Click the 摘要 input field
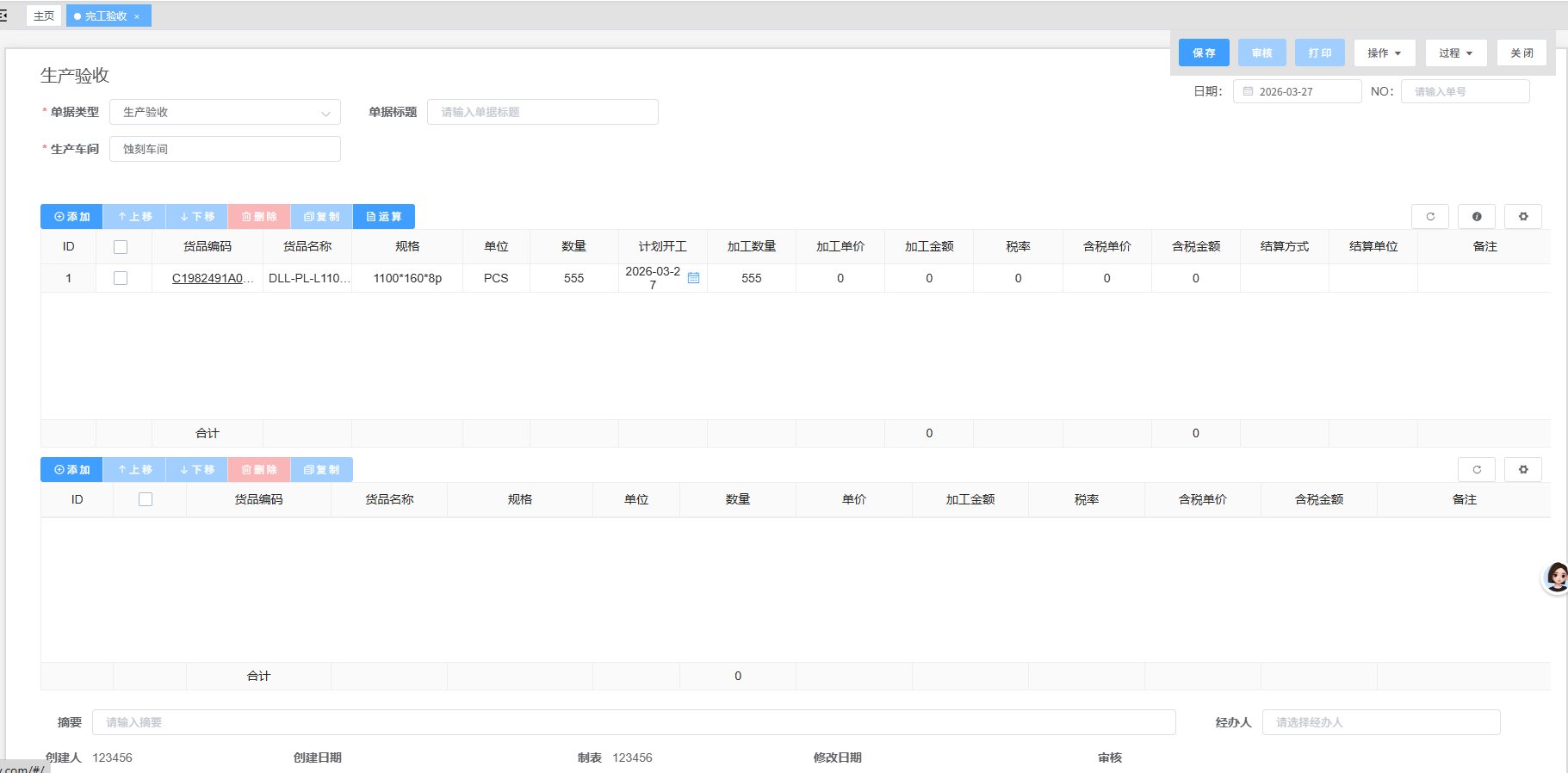The width and height of the screenshot is (1568, 773). pyautogui.click(x=634, y=722)
